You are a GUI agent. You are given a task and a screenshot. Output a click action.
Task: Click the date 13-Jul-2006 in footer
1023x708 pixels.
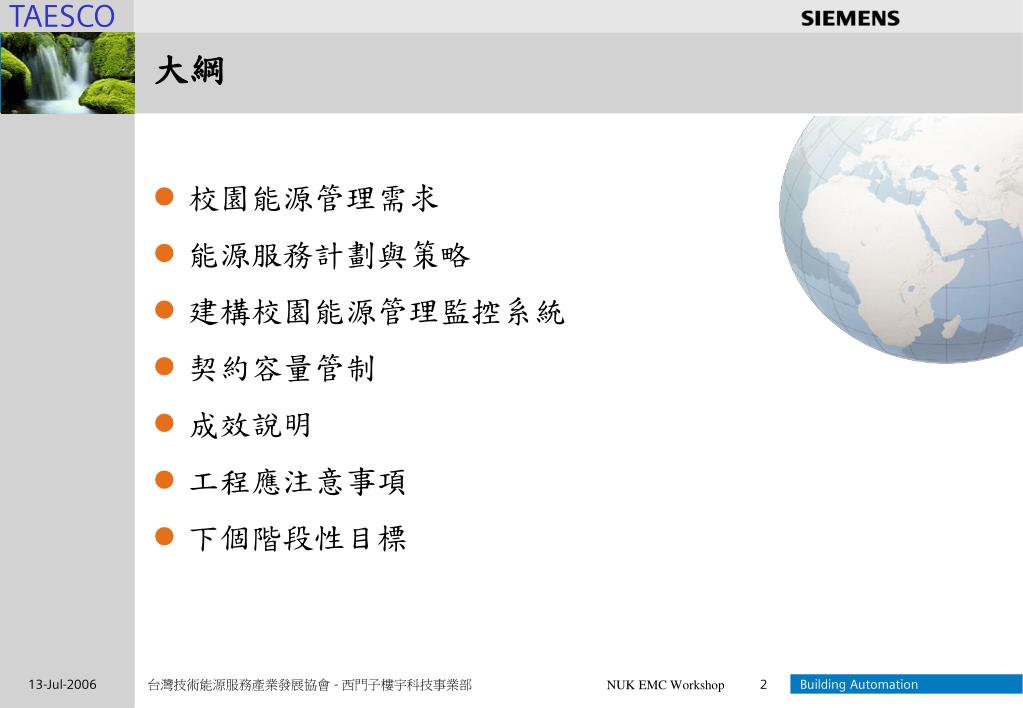[62, 685]
